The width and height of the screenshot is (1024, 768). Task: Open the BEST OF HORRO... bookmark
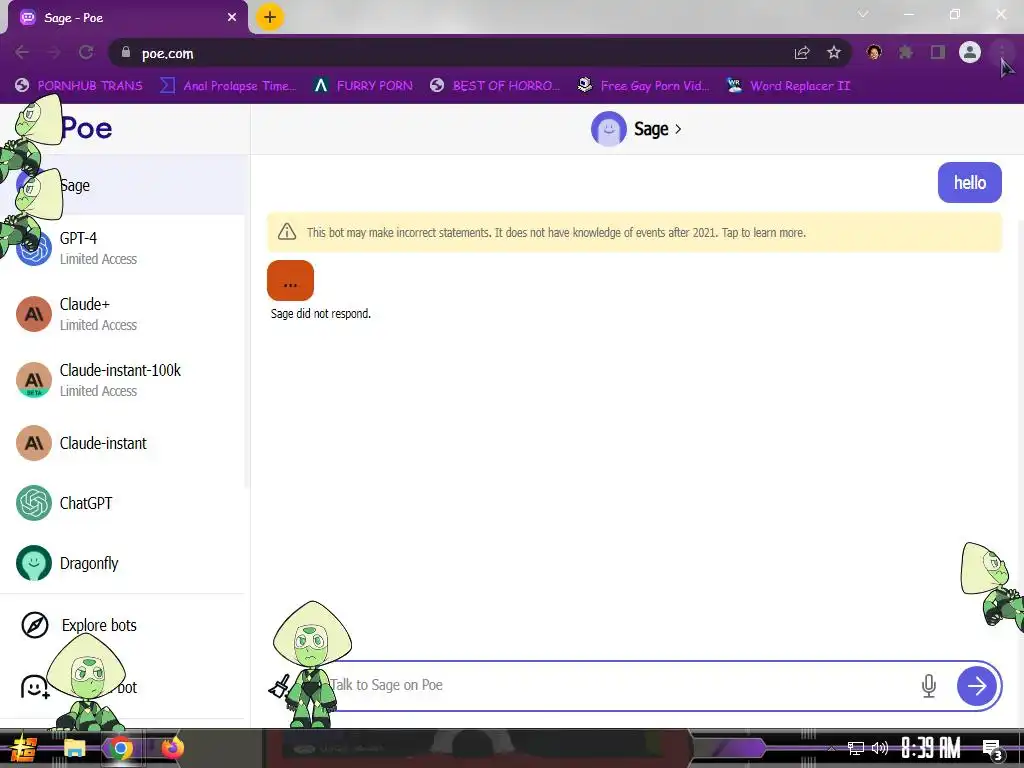[x=495, y=86]
